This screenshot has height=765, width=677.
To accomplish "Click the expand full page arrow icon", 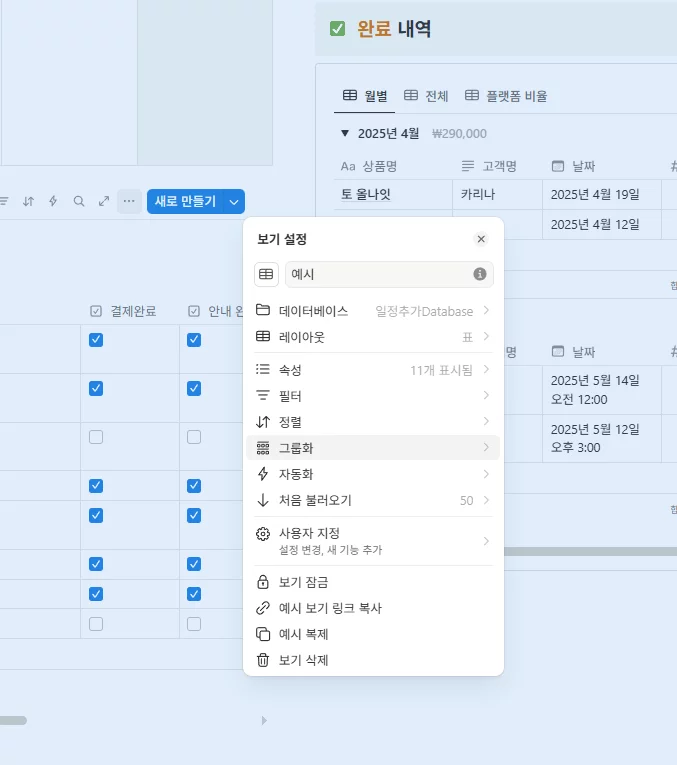I will pos(104,201).
